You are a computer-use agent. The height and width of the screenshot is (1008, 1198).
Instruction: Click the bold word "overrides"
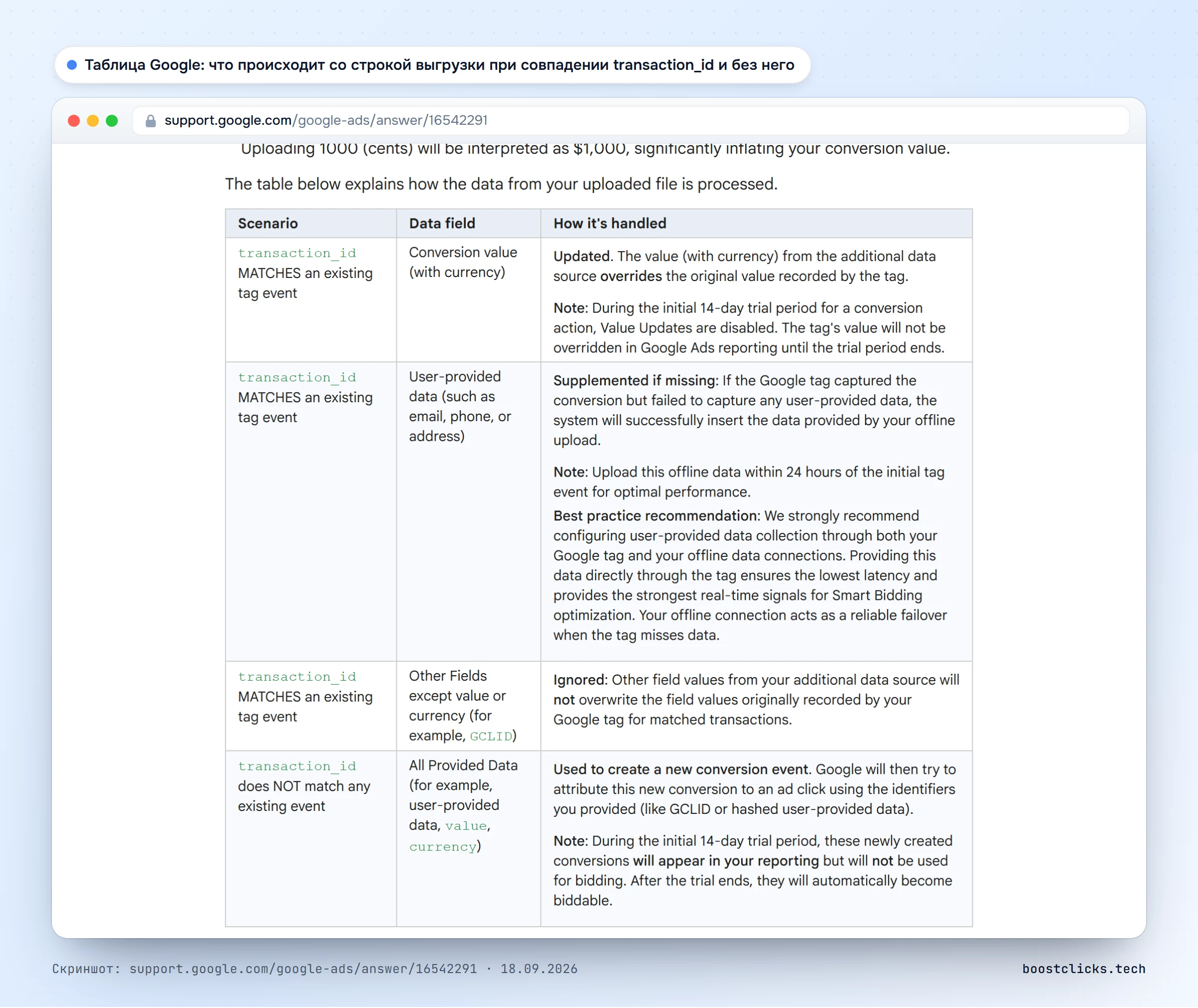(x=631, y=276)
